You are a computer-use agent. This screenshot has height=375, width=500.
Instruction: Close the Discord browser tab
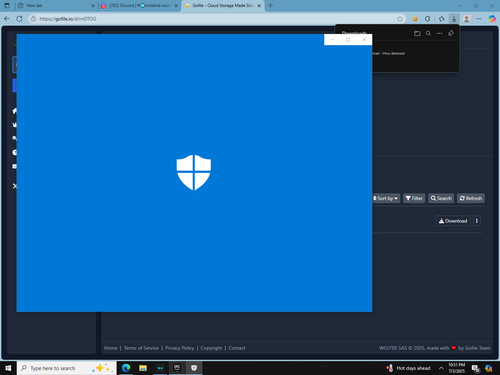pos(176,6)
